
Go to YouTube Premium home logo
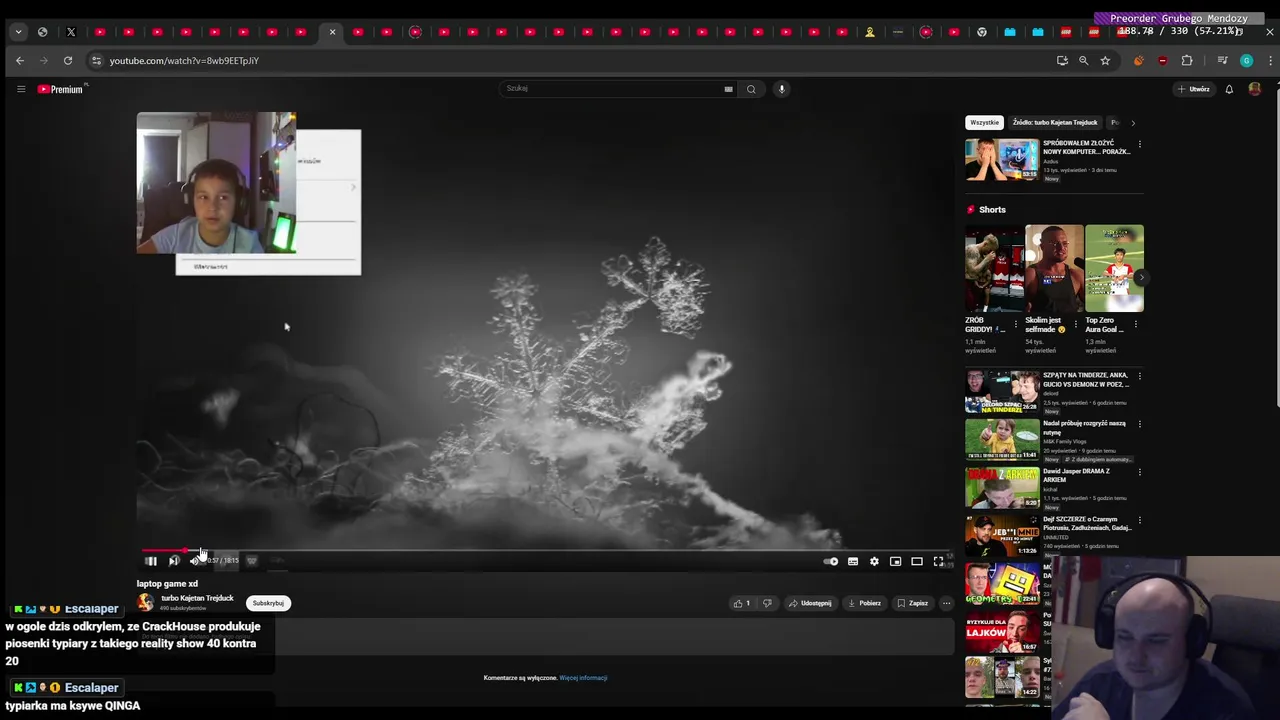pyautogui.click(x=61, y=89)
